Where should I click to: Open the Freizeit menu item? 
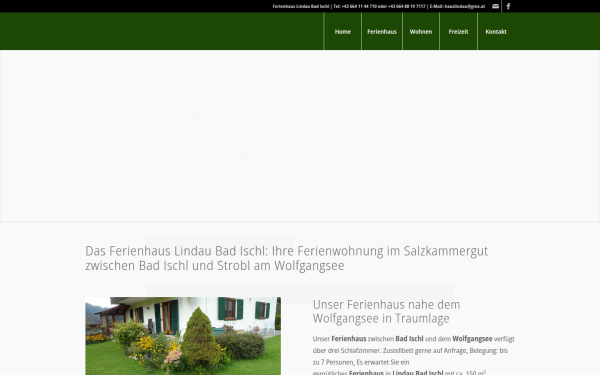click(x=458, y=31)
